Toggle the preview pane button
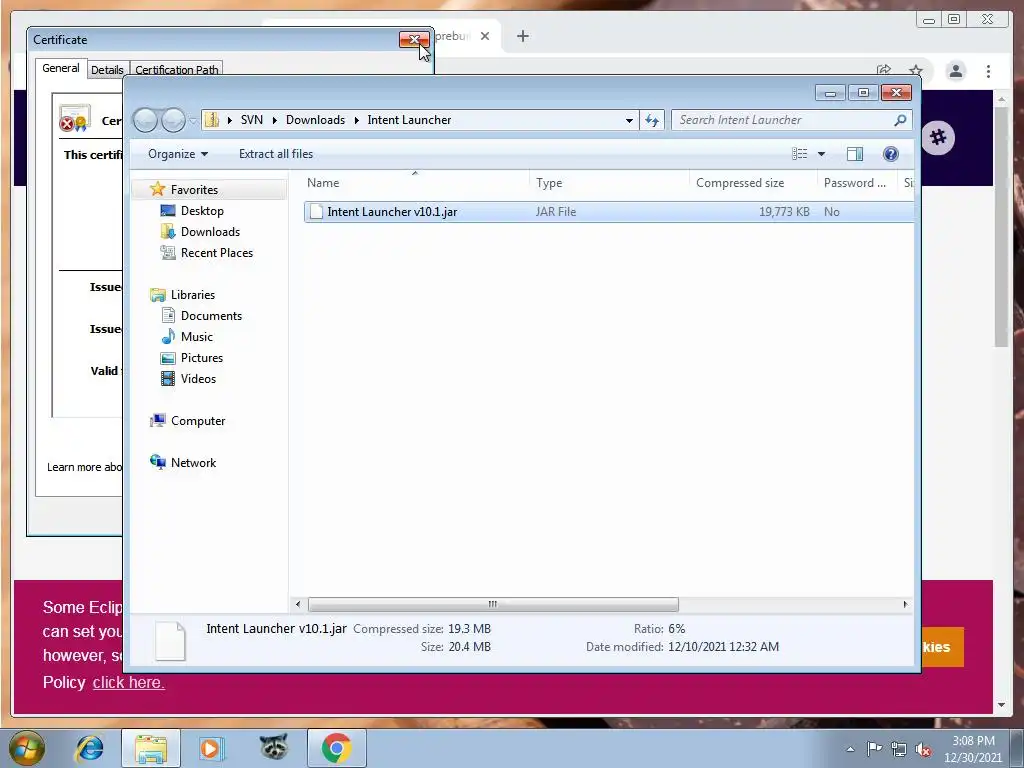Image resolution: width=1024 pixels, height=768 pixels. (854, 153)
